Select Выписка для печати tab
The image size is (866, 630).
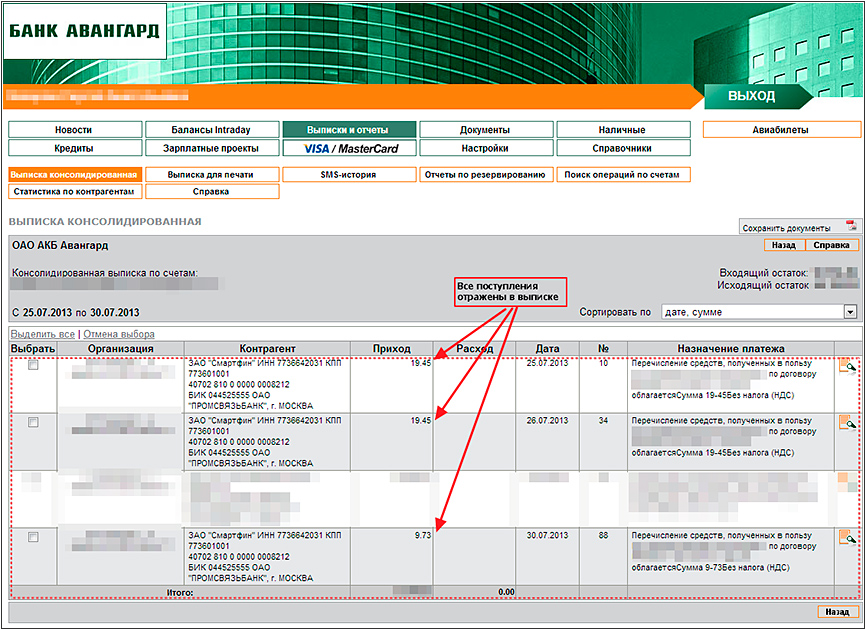click(x=212, y=174)
